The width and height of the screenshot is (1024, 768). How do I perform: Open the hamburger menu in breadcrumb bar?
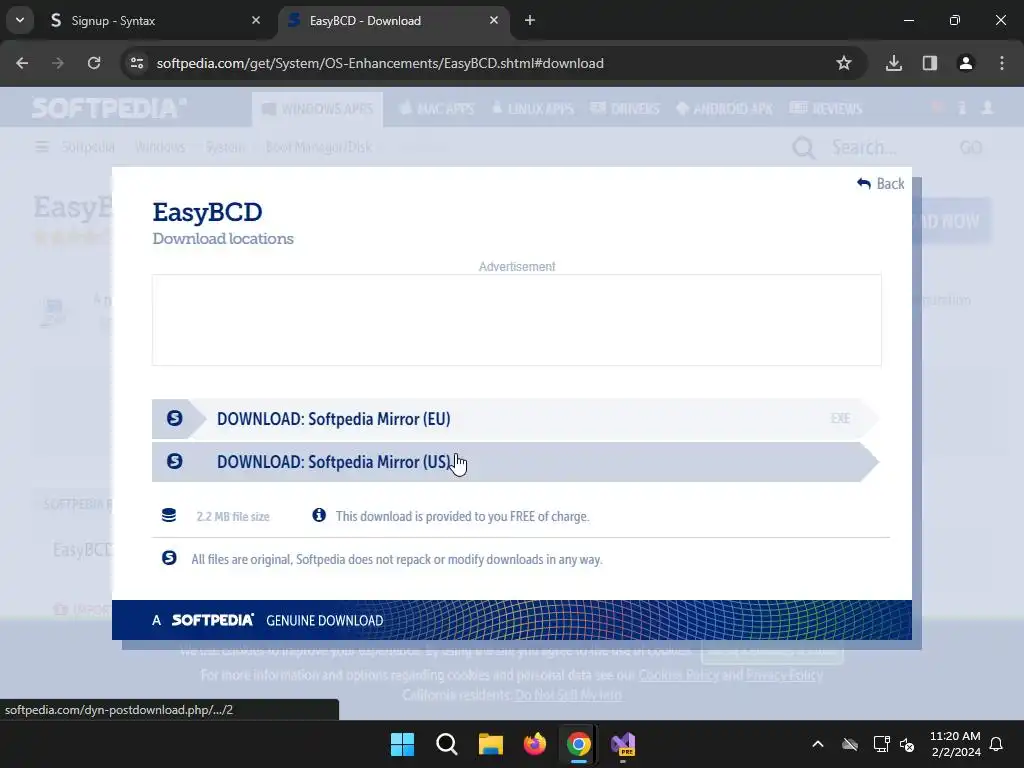[x=42, y=147]
